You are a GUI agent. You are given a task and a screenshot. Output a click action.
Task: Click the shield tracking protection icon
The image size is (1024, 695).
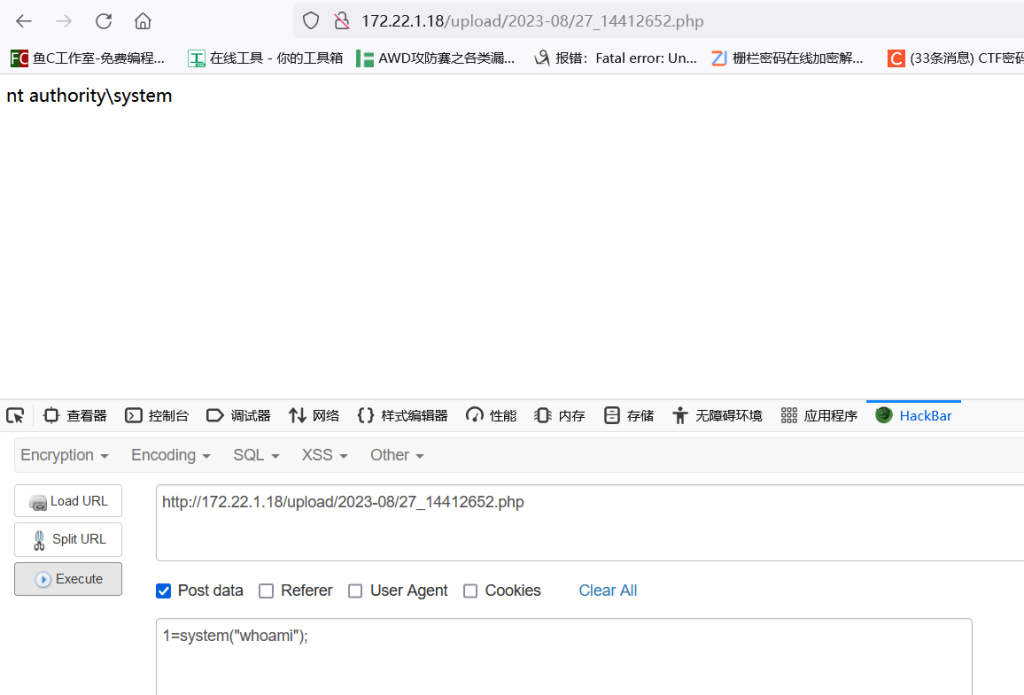(311, 21)
